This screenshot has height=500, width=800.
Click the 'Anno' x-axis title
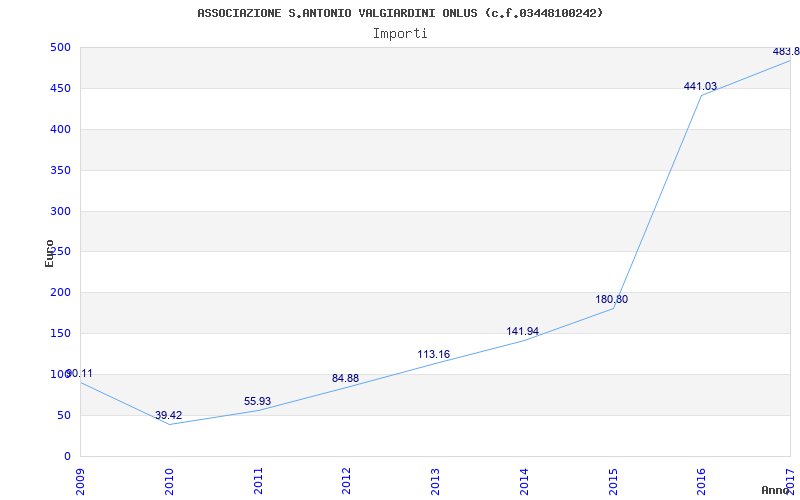click(774, 490)
